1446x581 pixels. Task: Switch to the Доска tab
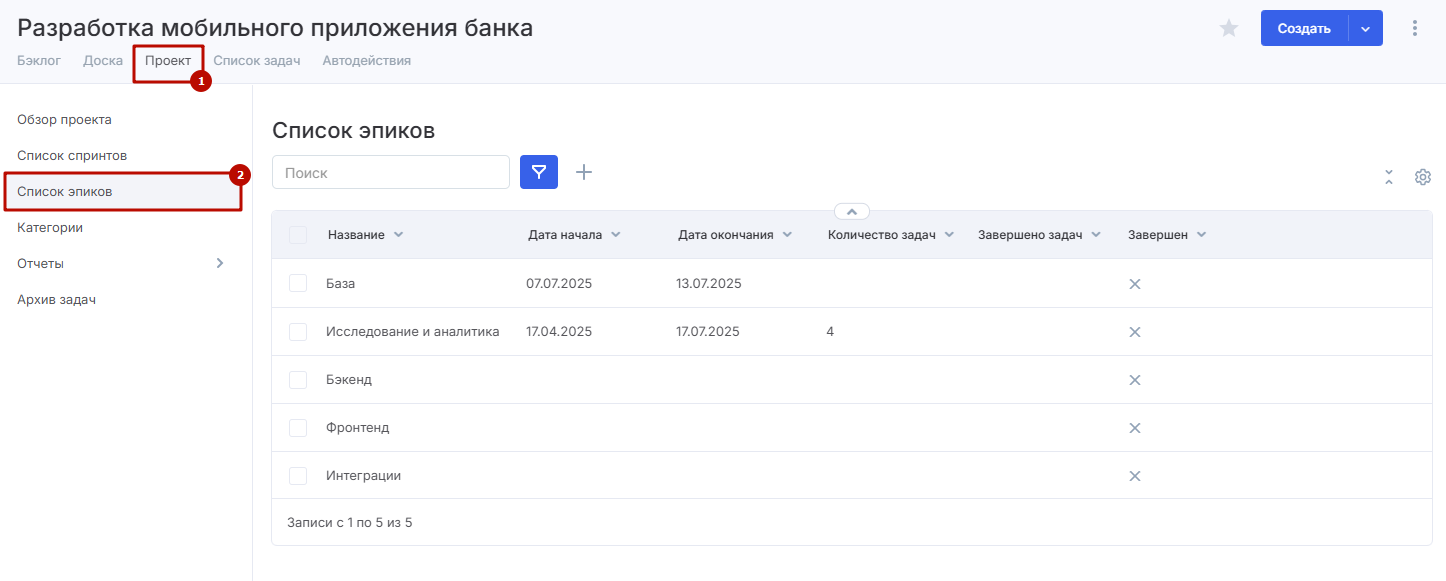103,61
